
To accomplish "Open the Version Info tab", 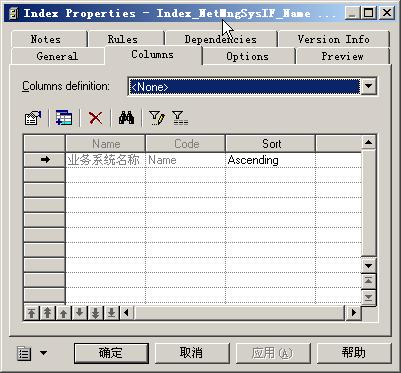I will point(333,39).
